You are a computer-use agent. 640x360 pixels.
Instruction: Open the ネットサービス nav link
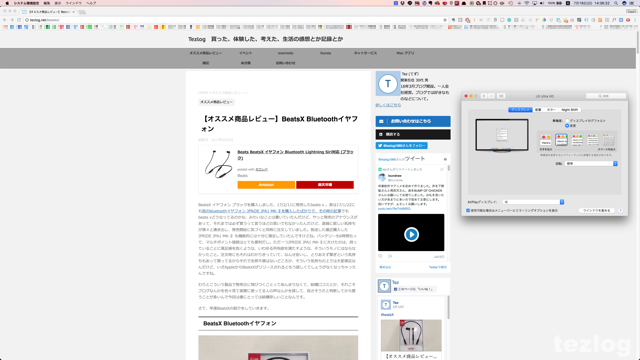pos(365,53)
